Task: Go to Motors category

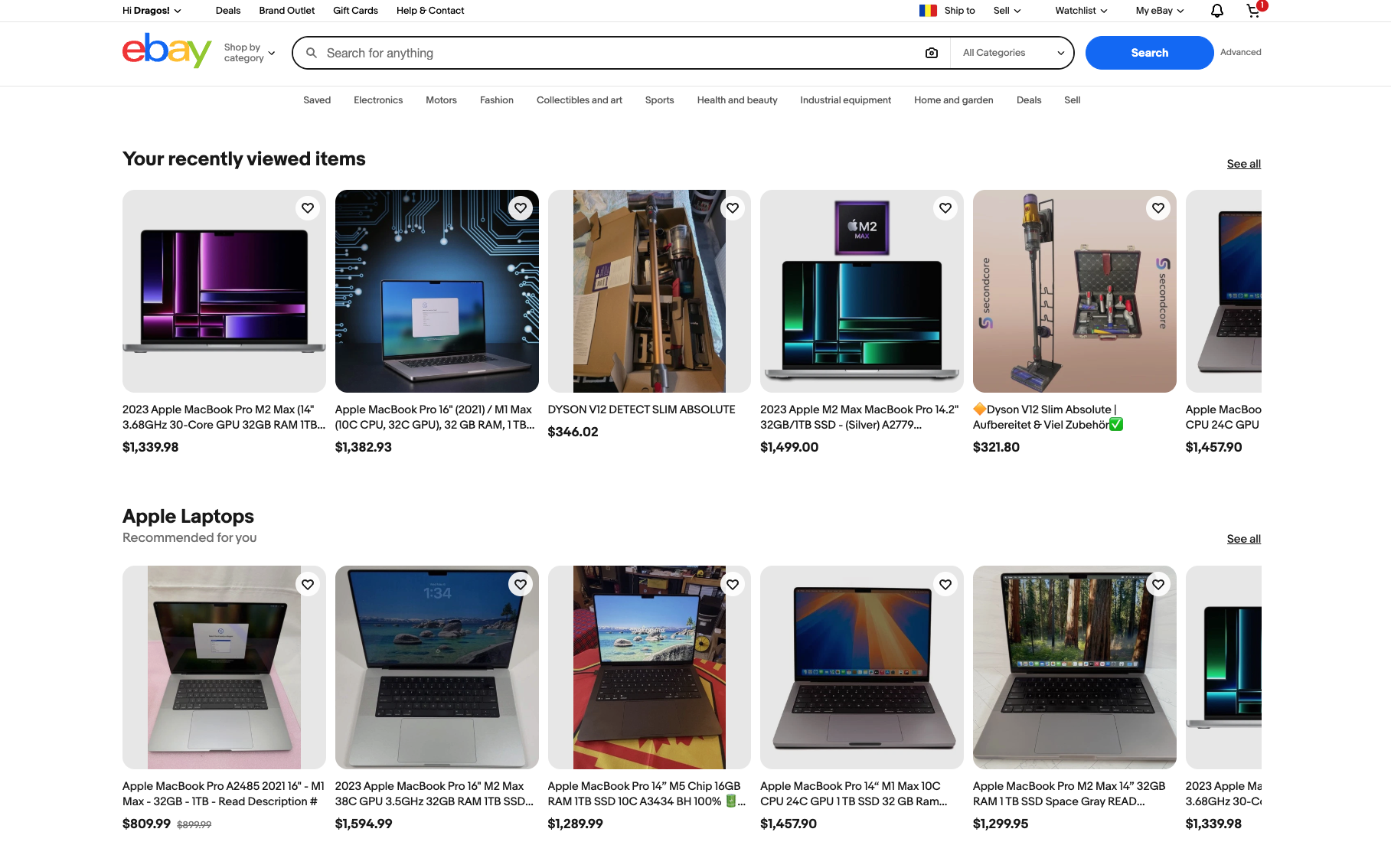Action: (441, 100)
